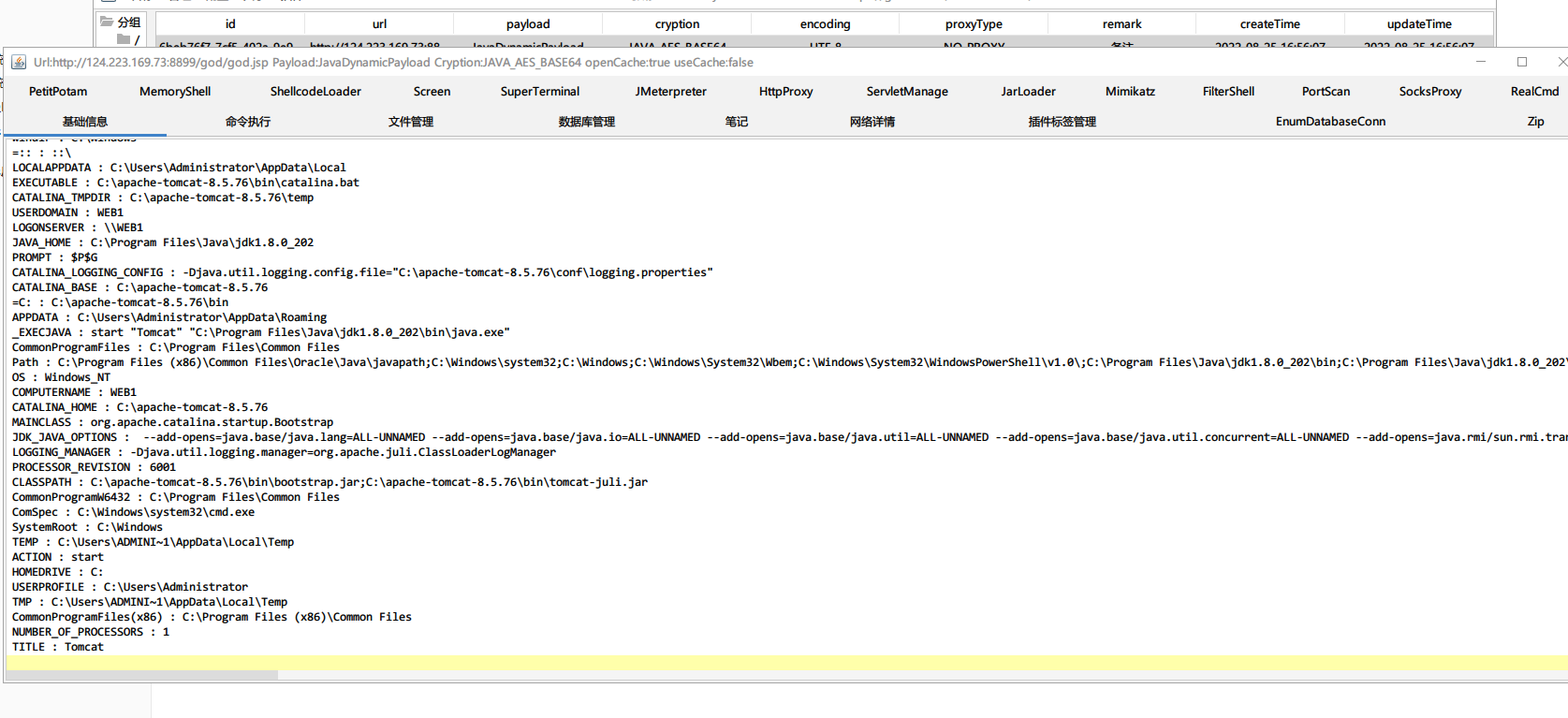Sort by the createTime column header
The image size is (1568, 718).
pos(1270,24)
